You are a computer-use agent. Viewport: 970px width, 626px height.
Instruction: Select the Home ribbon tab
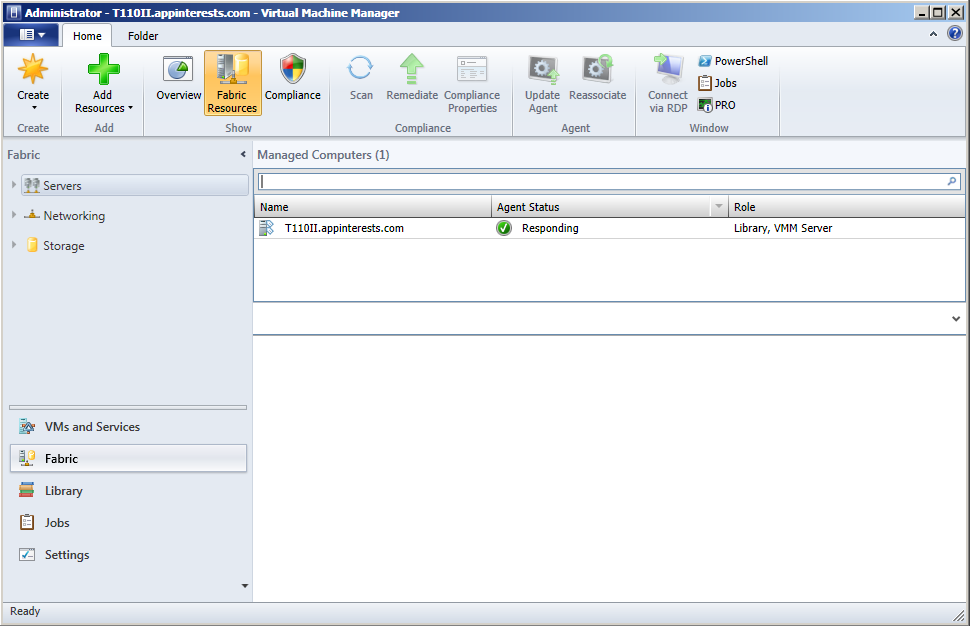point(87,36)
